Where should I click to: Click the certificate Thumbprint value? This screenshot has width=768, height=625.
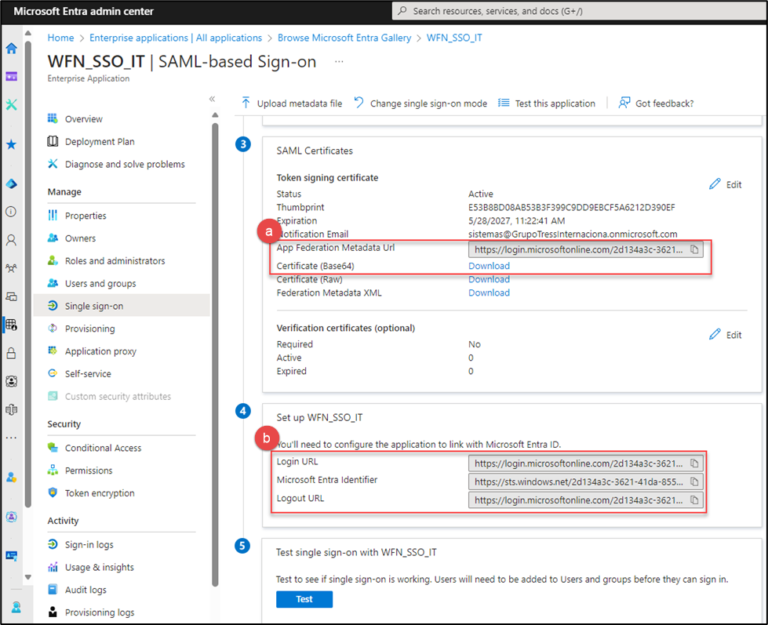point(572,207)
